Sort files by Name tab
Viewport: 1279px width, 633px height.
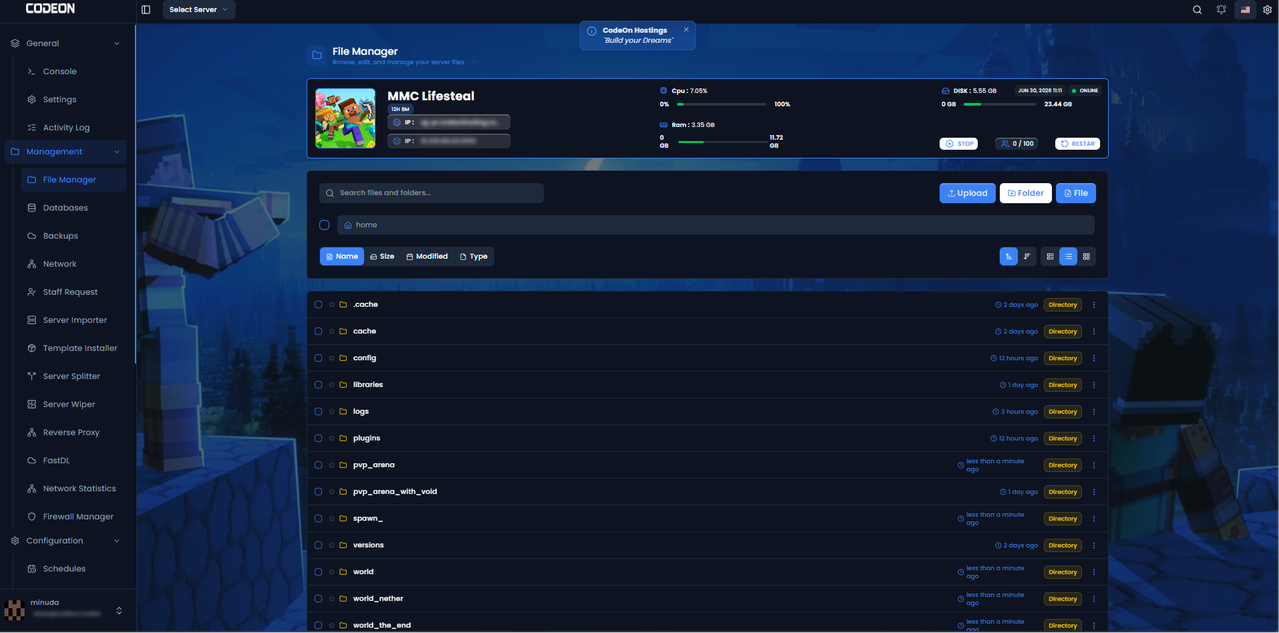342,257
